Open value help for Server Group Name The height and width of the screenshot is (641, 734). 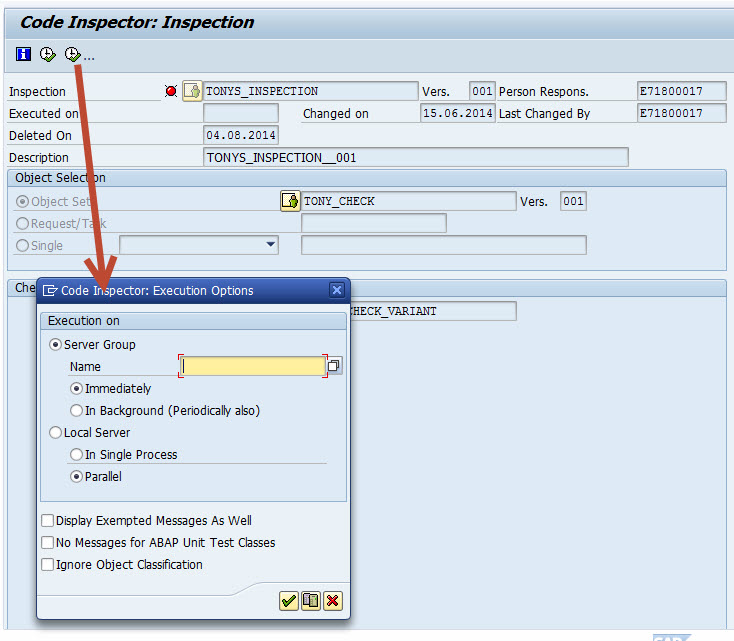(334, 366)
